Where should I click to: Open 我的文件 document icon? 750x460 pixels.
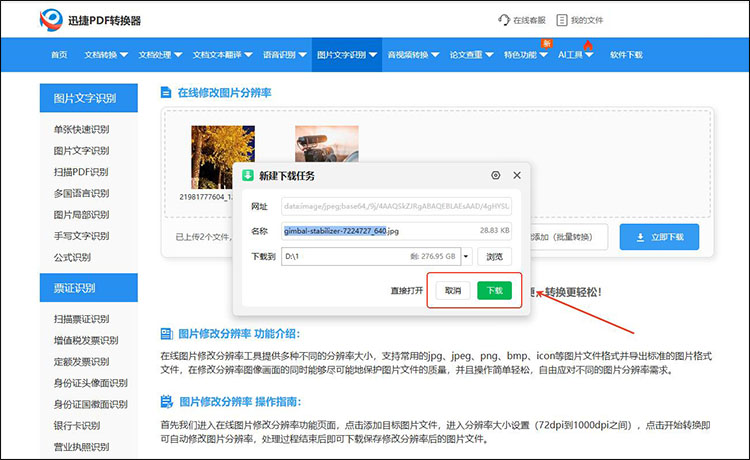[x=562, y=20]
